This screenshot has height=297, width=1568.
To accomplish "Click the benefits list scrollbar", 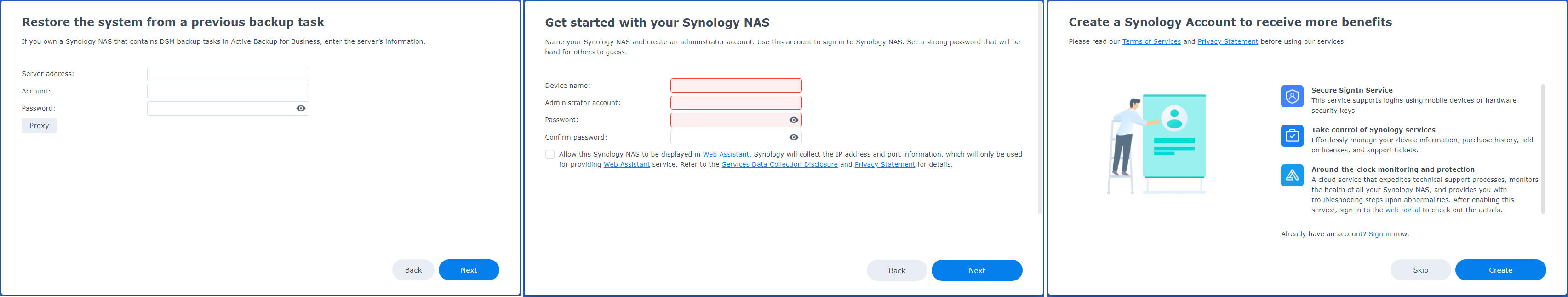I will coord(1542,149).
